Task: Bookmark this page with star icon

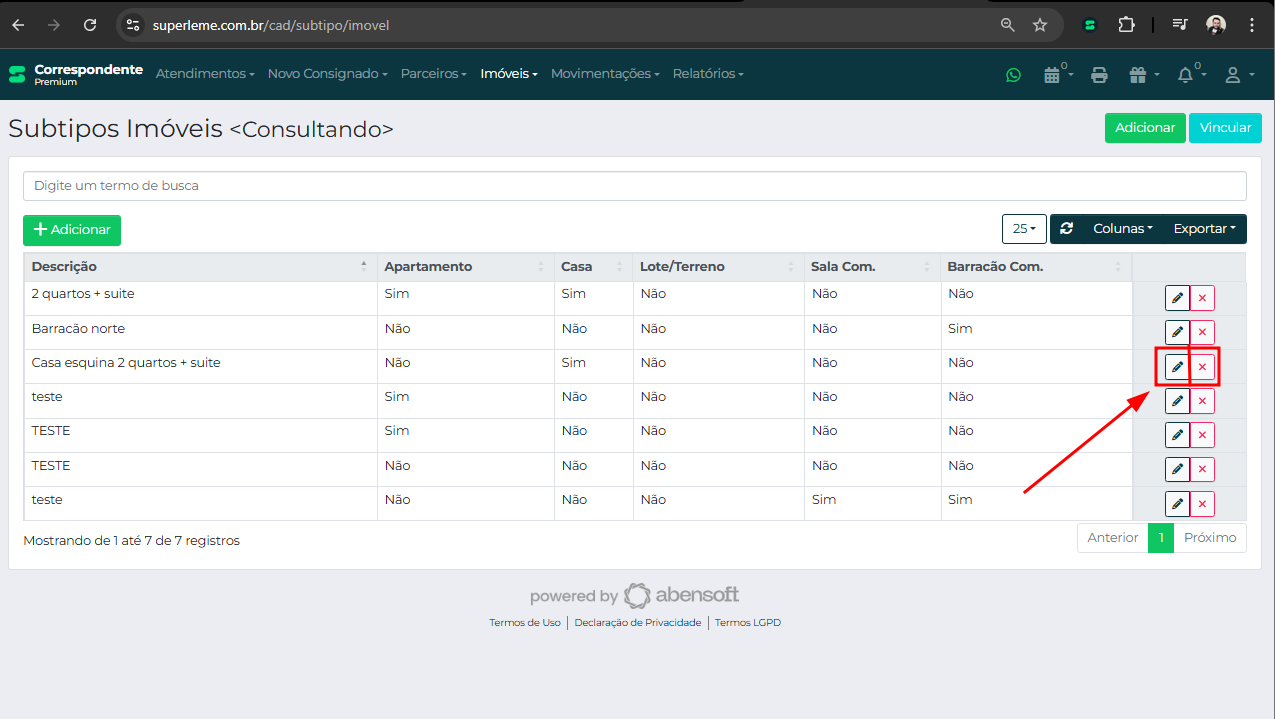Action: [1040, 25]
